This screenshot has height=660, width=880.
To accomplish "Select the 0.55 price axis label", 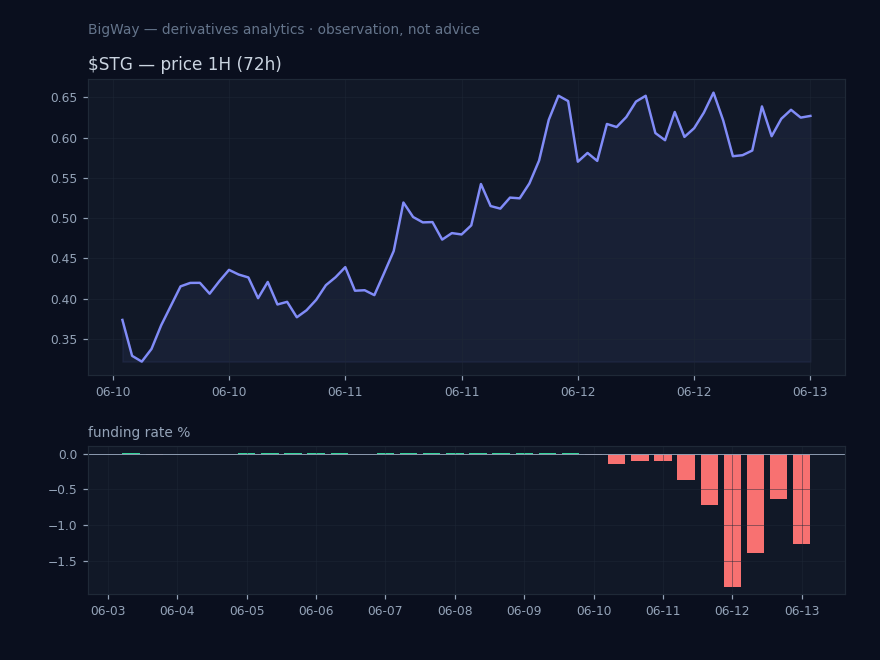I will [x=63, y=178].
